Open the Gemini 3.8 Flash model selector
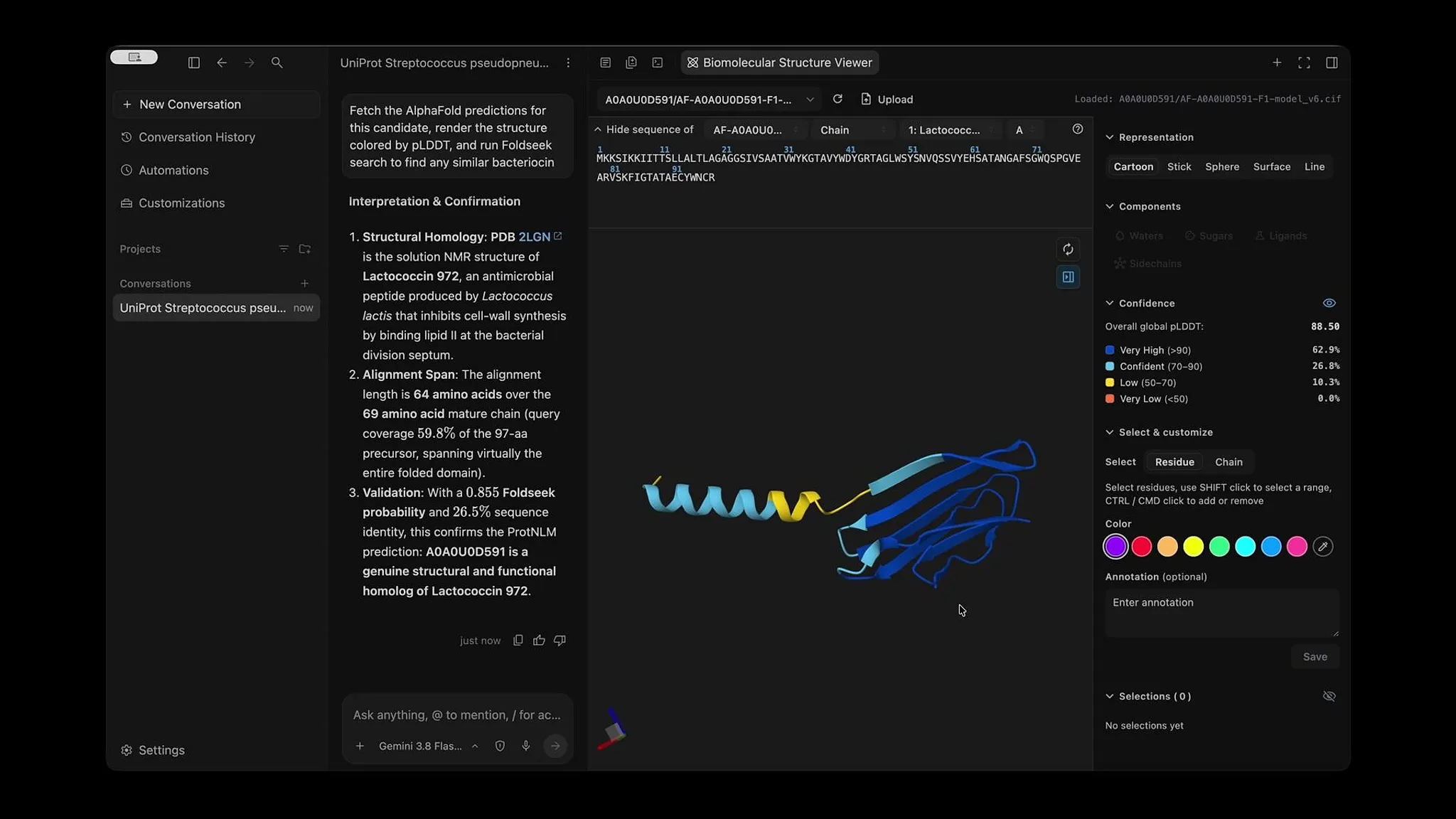Screen dimensions: 1456x819 tap(428, 746)
